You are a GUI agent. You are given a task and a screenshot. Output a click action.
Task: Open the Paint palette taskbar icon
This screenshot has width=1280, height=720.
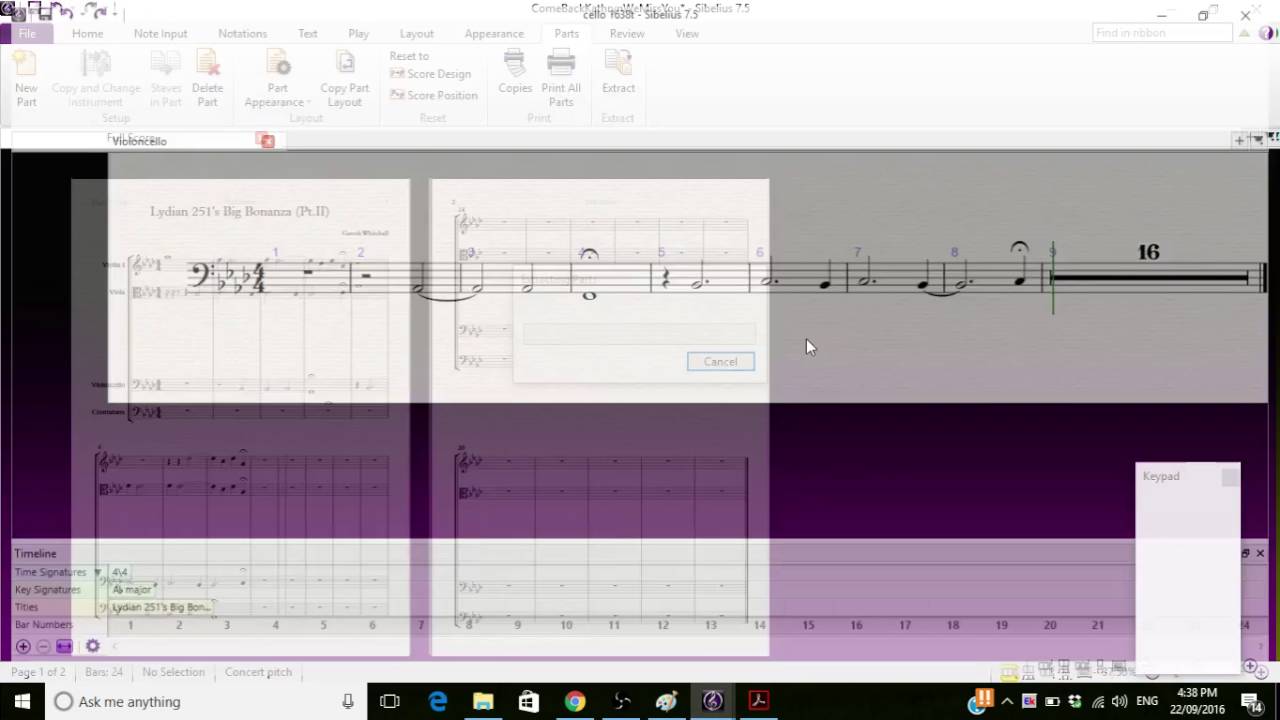(667, 701)
